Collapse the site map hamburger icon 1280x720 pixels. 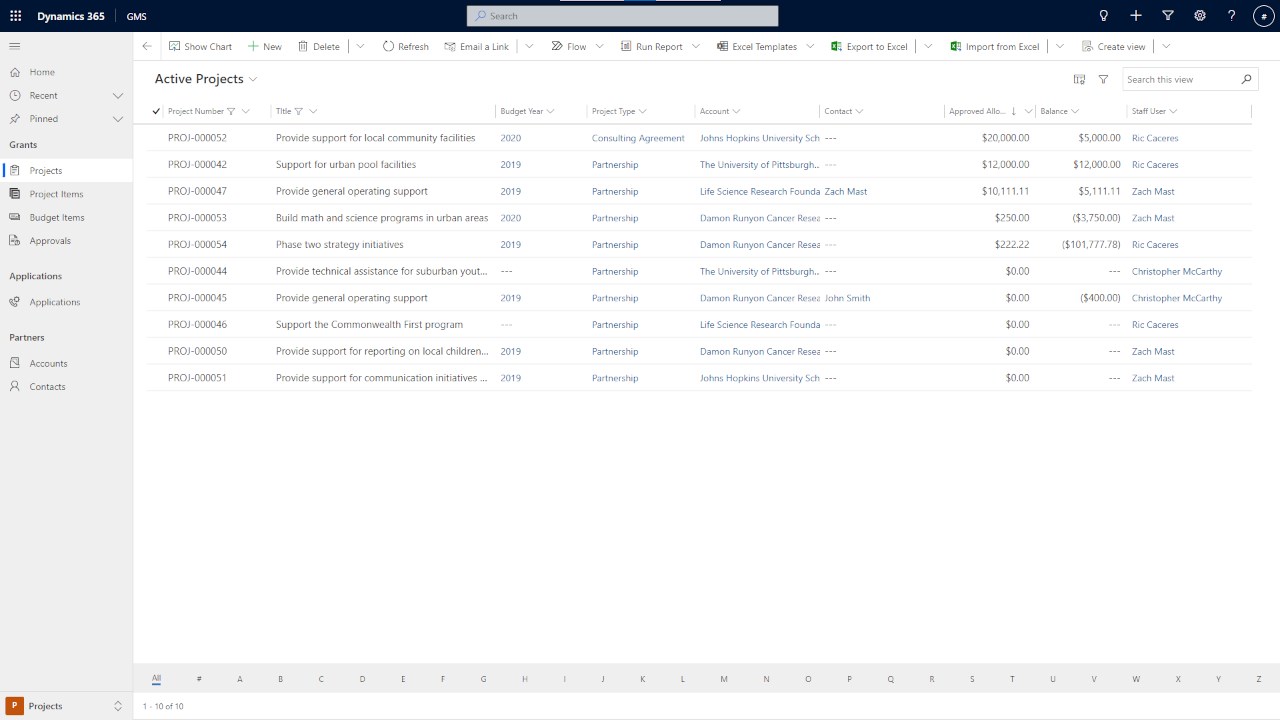(x=15, y=46)
